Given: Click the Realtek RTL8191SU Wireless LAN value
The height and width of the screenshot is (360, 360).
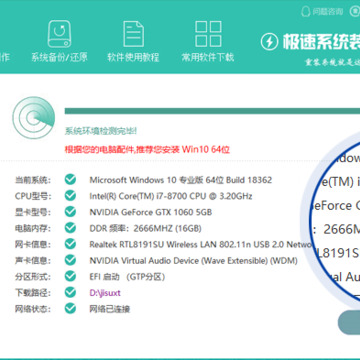Looking at the screenshot, I should pyautogui.click(x=201, y=245).
